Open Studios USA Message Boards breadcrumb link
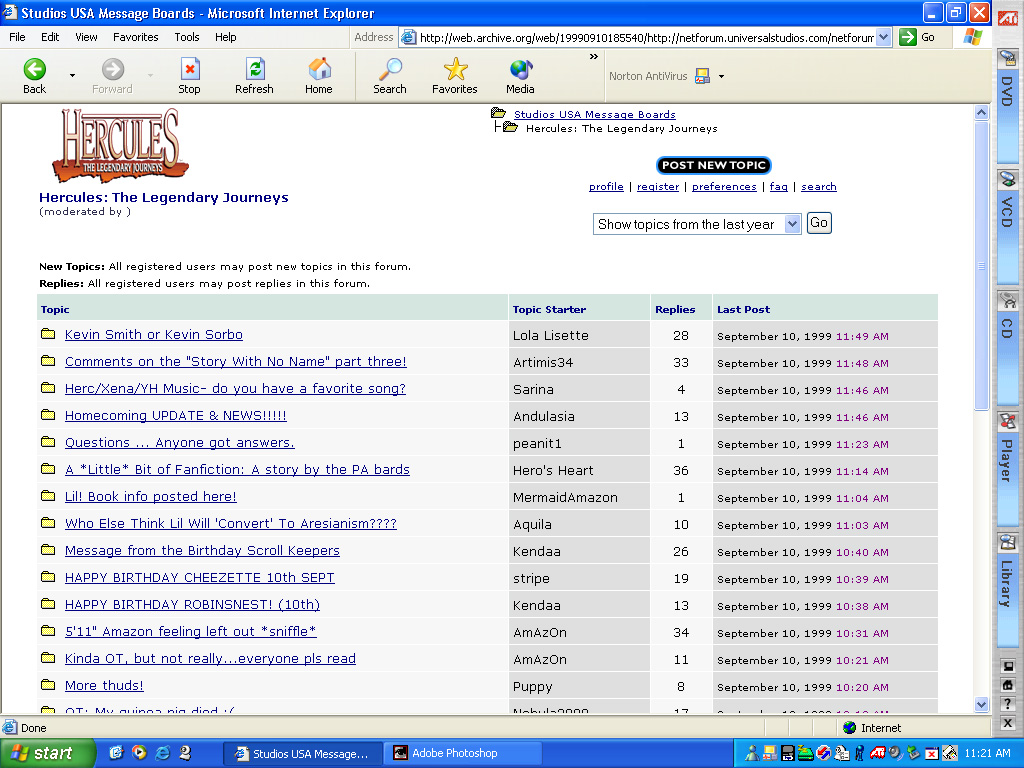This screenshot has width=1024, height=768. click(x=594, y=114)
